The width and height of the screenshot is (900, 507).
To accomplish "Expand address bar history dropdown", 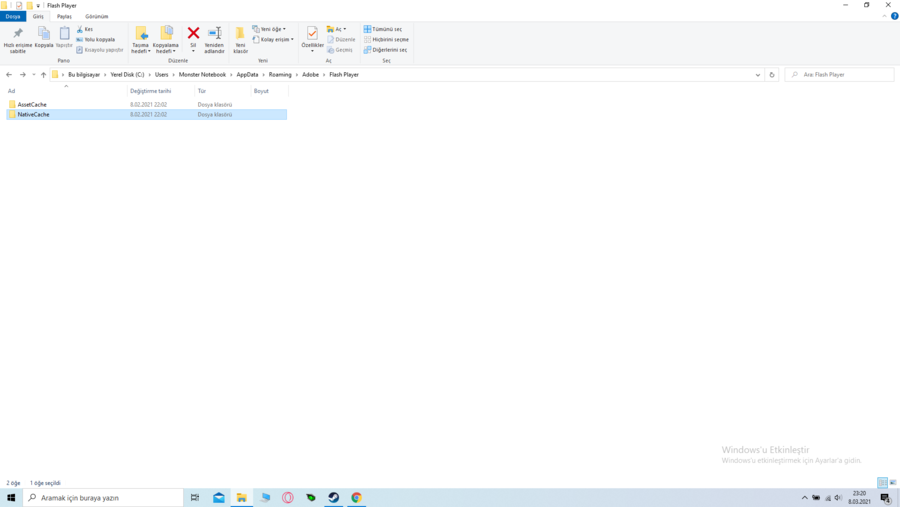I will (758, 75).
